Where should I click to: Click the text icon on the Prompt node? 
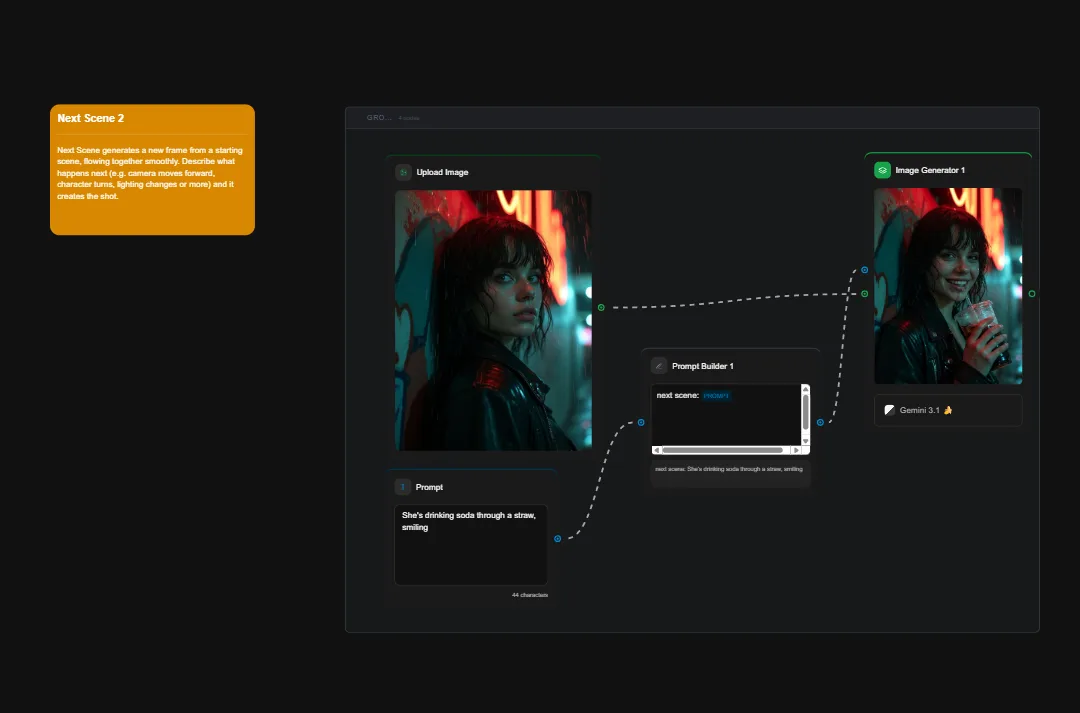point(404,487)
